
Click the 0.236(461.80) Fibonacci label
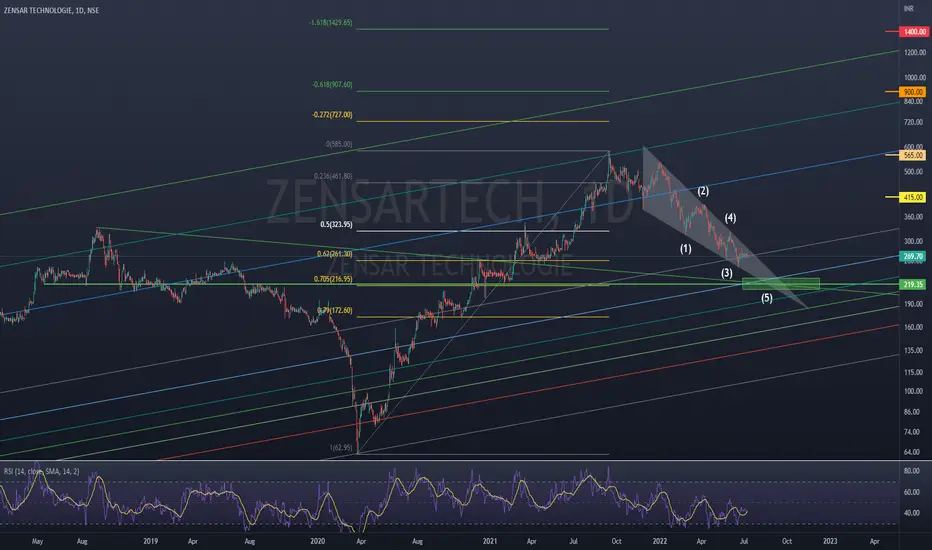333,177
